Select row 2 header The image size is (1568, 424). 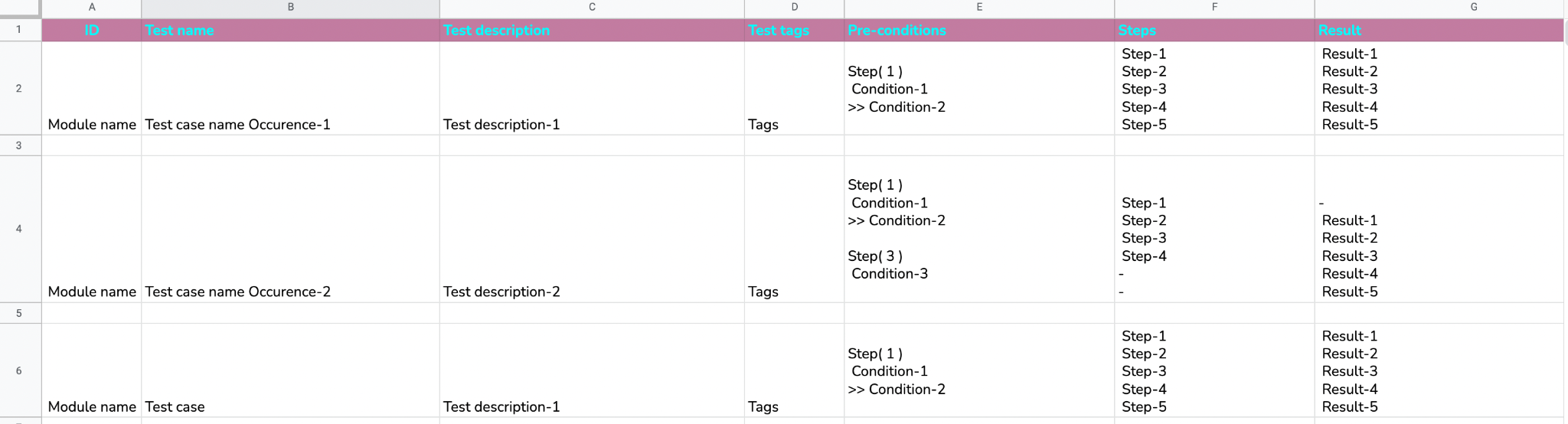pos(20,89)
